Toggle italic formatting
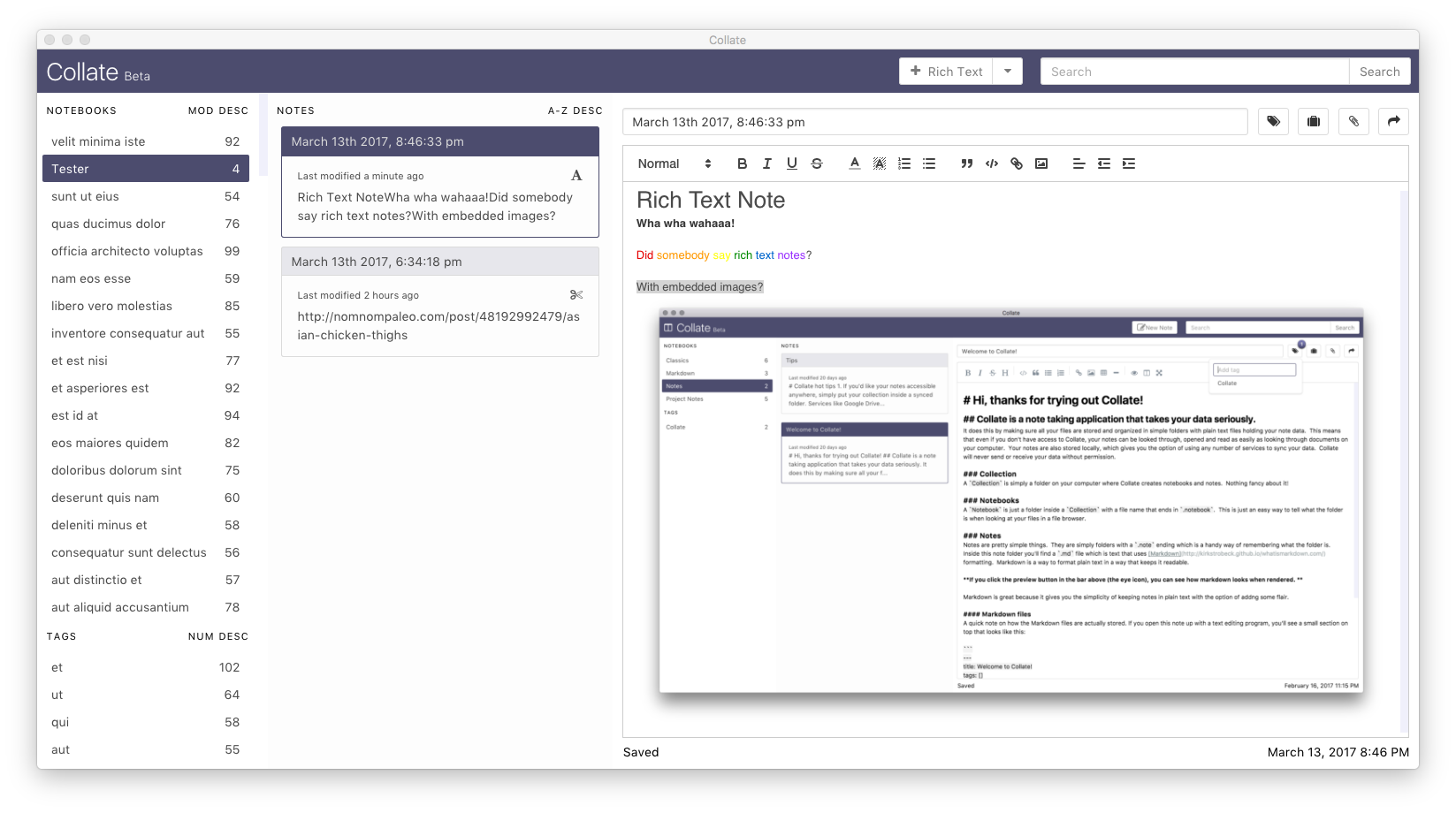The height and width of the screenshot is (813, 1456). point(766,163)
